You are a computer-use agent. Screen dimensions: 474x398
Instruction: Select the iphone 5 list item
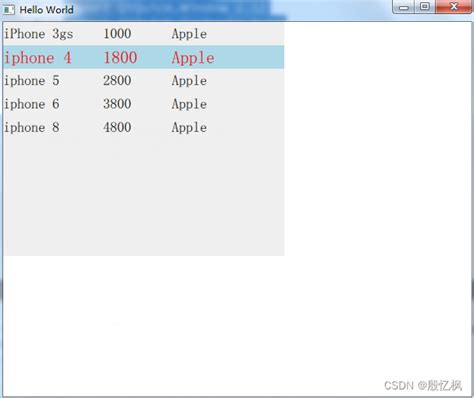point(144,80)
